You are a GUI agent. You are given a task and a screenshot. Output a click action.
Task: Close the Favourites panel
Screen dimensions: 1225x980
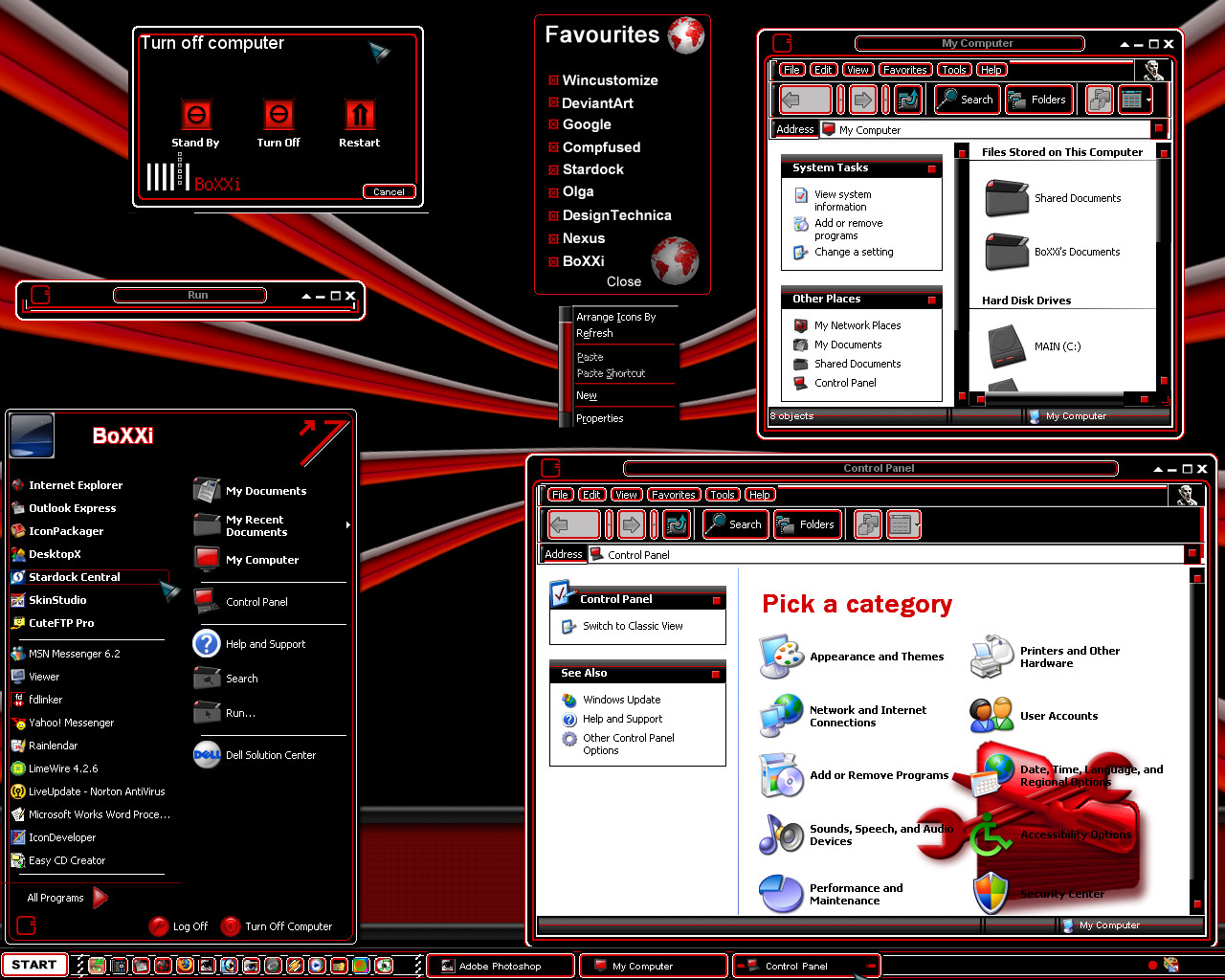pos(624,281)
